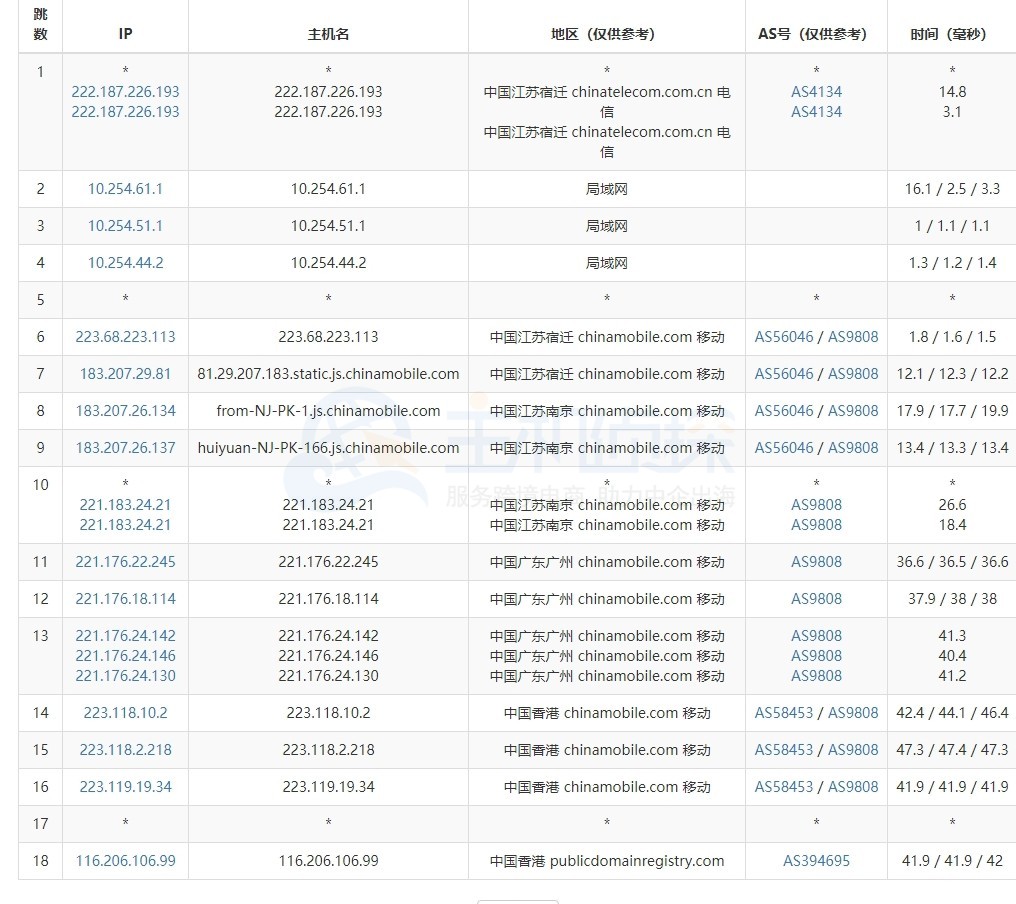Open IP 223.68.223.113 on hop 6
The image size is (1016, 904).
124,336
